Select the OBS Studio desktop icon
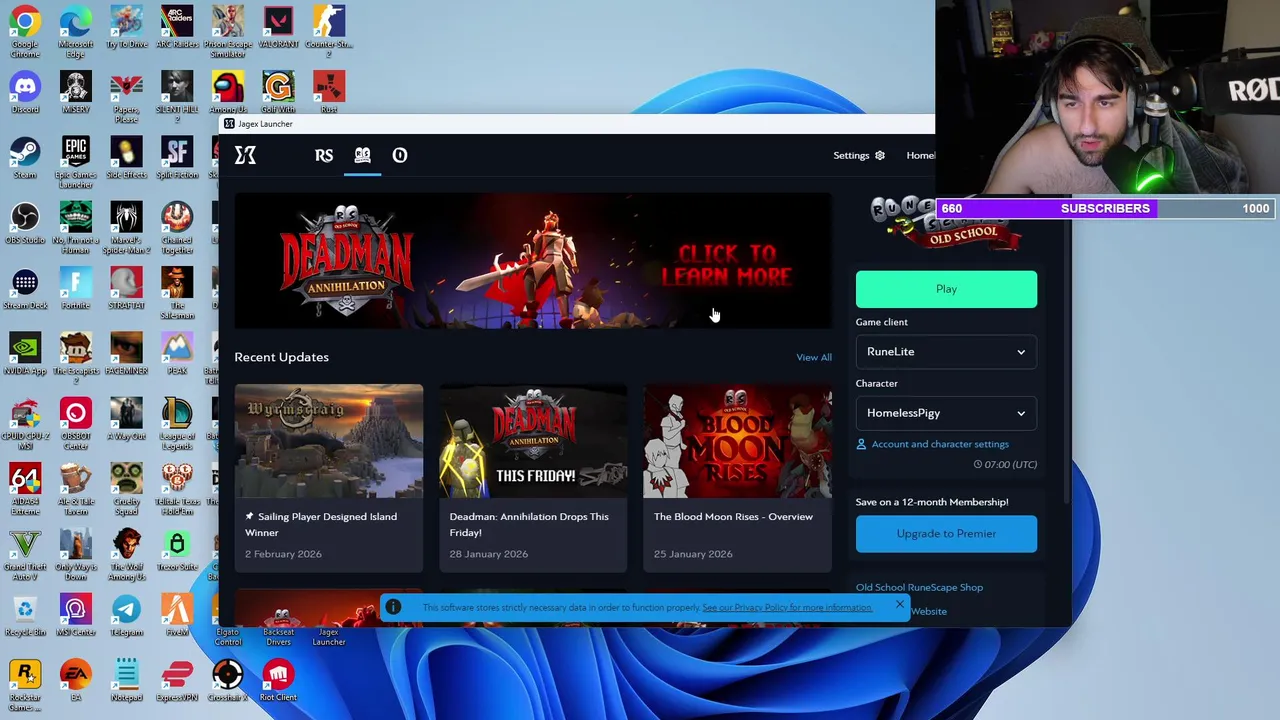The height and width of the screenshot is (720, 1280). pyautogui.click(x=25, y=223)
